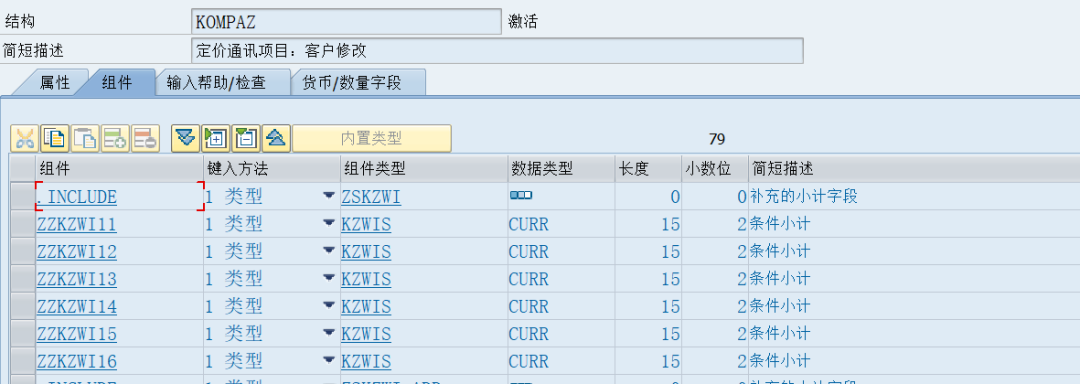This screenshot has height=384, width=1080.
Task: Click the 组件类型 column header
Action: [x=424, y=169]
